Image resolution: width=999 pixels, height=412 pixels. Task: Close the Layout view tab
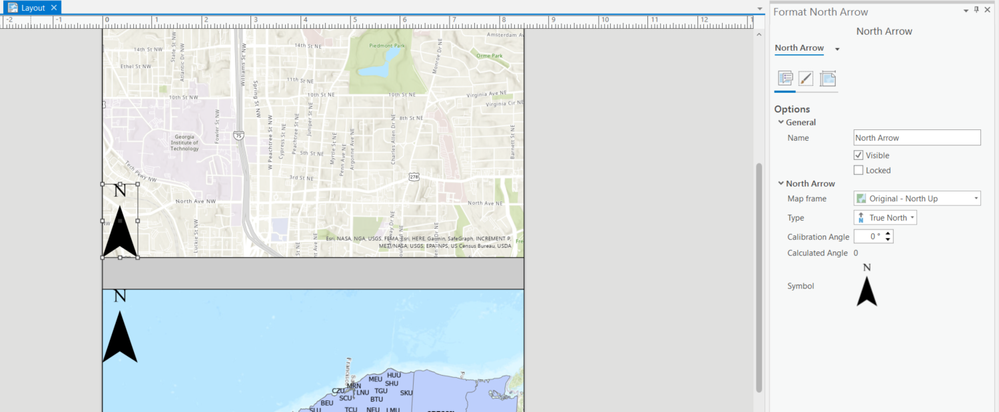pos(54,8)
